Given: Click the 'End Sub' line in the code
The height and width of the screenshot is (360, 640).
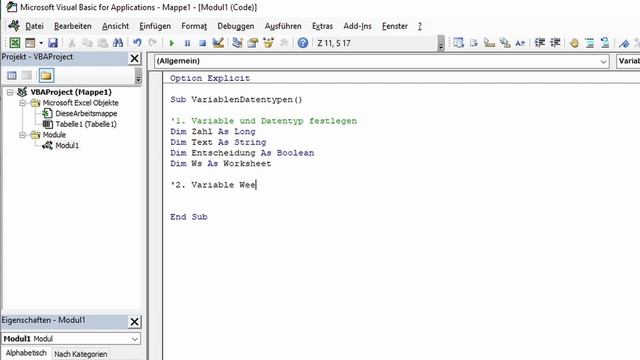Looking at the screenshot, I should coord(189,217).
